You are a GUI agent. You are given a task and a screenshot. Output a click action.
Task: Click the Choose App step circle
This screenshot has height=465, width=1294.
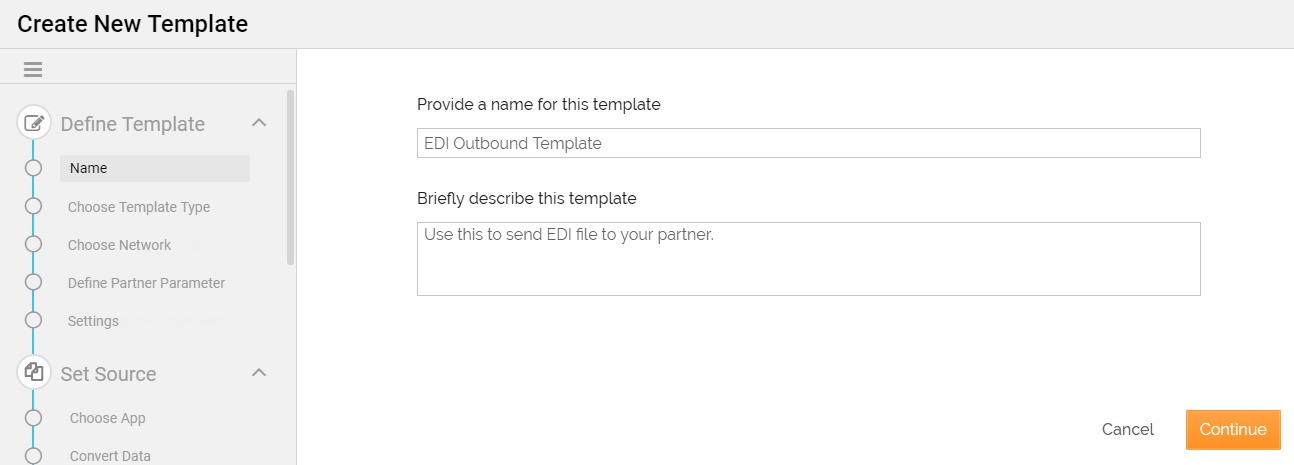coord(33,418)
